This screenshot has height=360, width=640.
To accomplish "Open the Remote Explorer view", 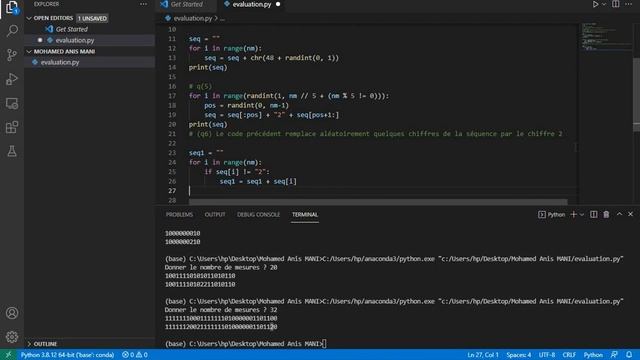I will (12, 103).
